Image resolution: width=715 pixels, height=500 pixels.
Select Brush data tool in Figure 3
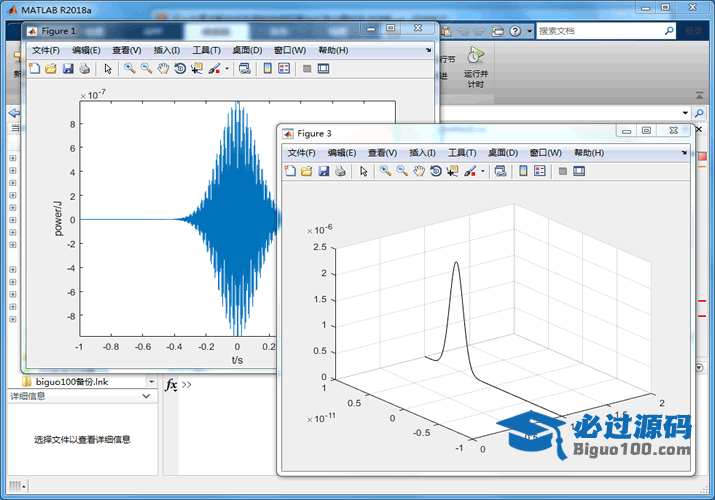(470, 171)
